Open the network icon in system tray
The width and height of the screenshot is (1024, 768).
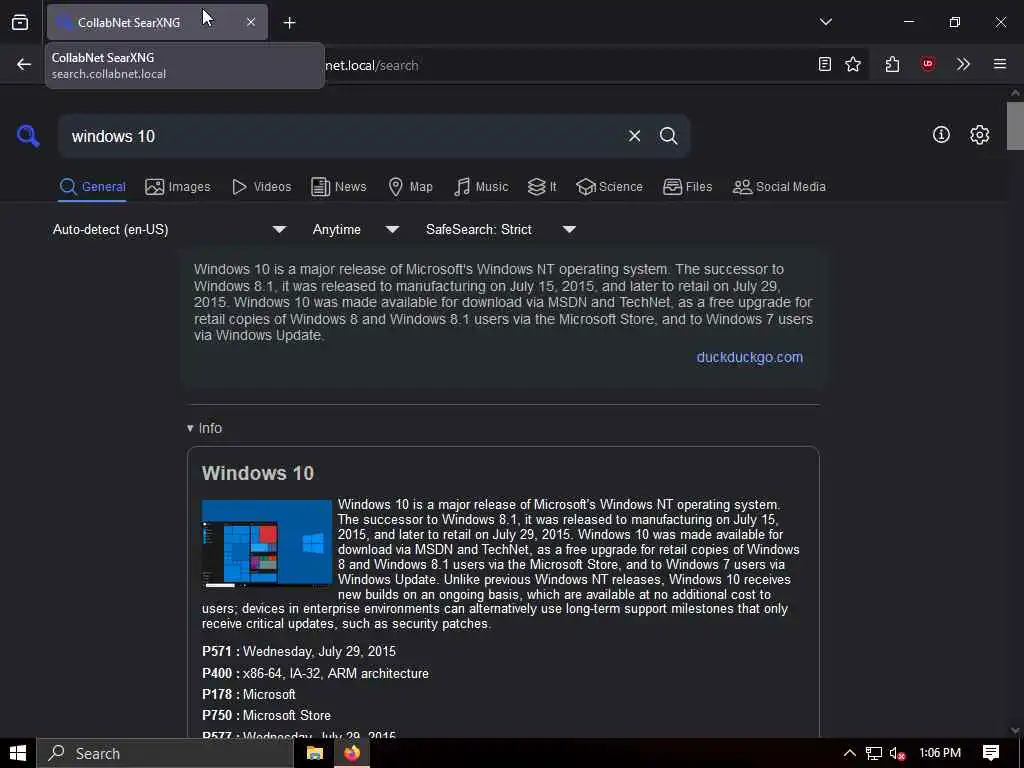click(874, 754)
